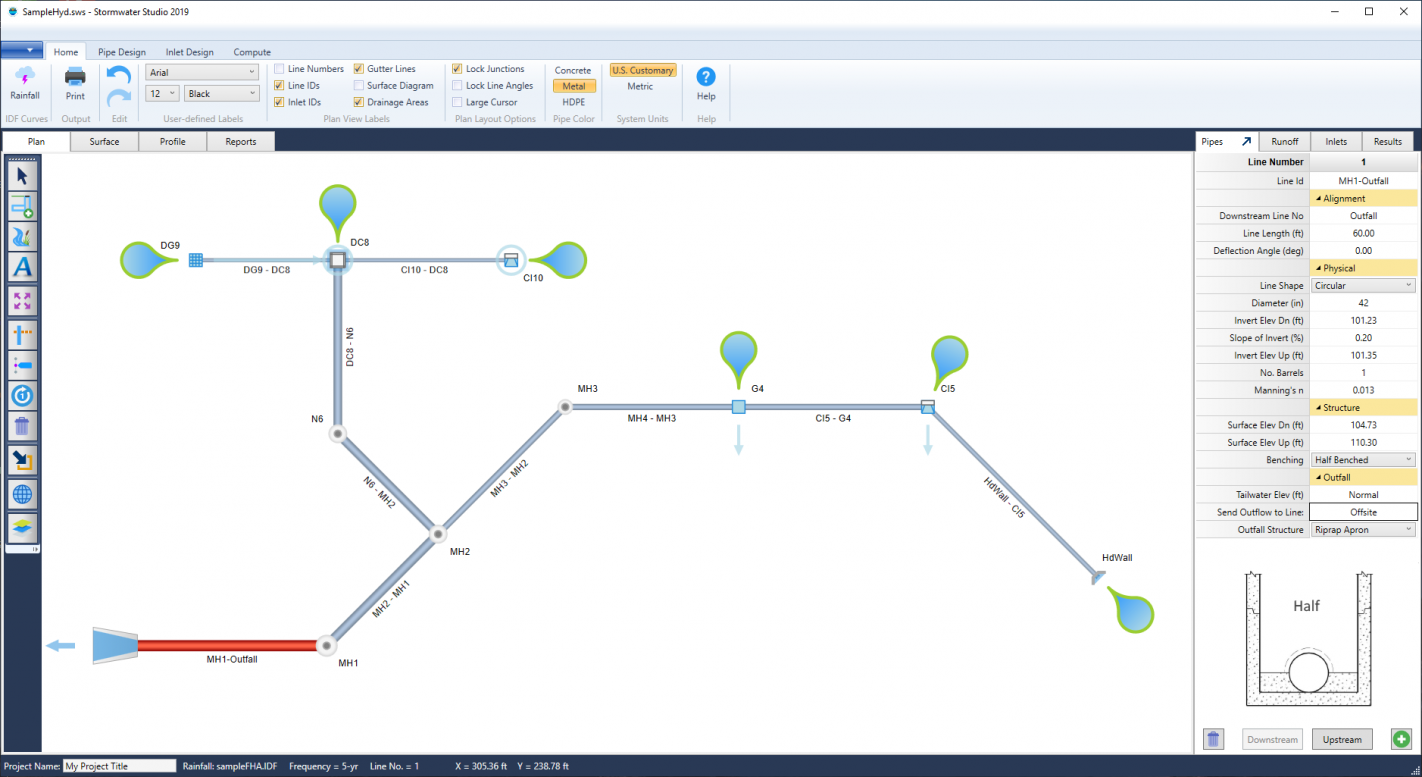Viewport: 1422px width, 777px height.
Task: Open the Compute ribbon tab
Action: (x=252, y=52)
